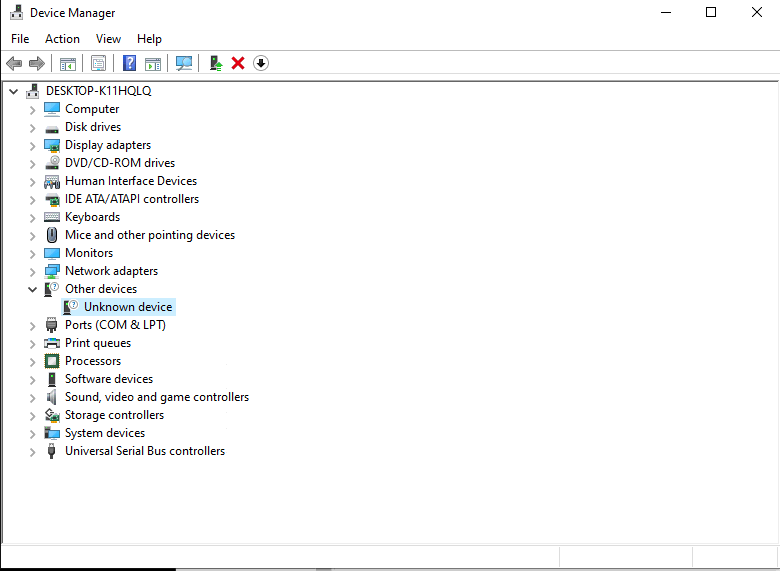
Task: Open the Properties toolbar icon
Action: coord(98,63)
